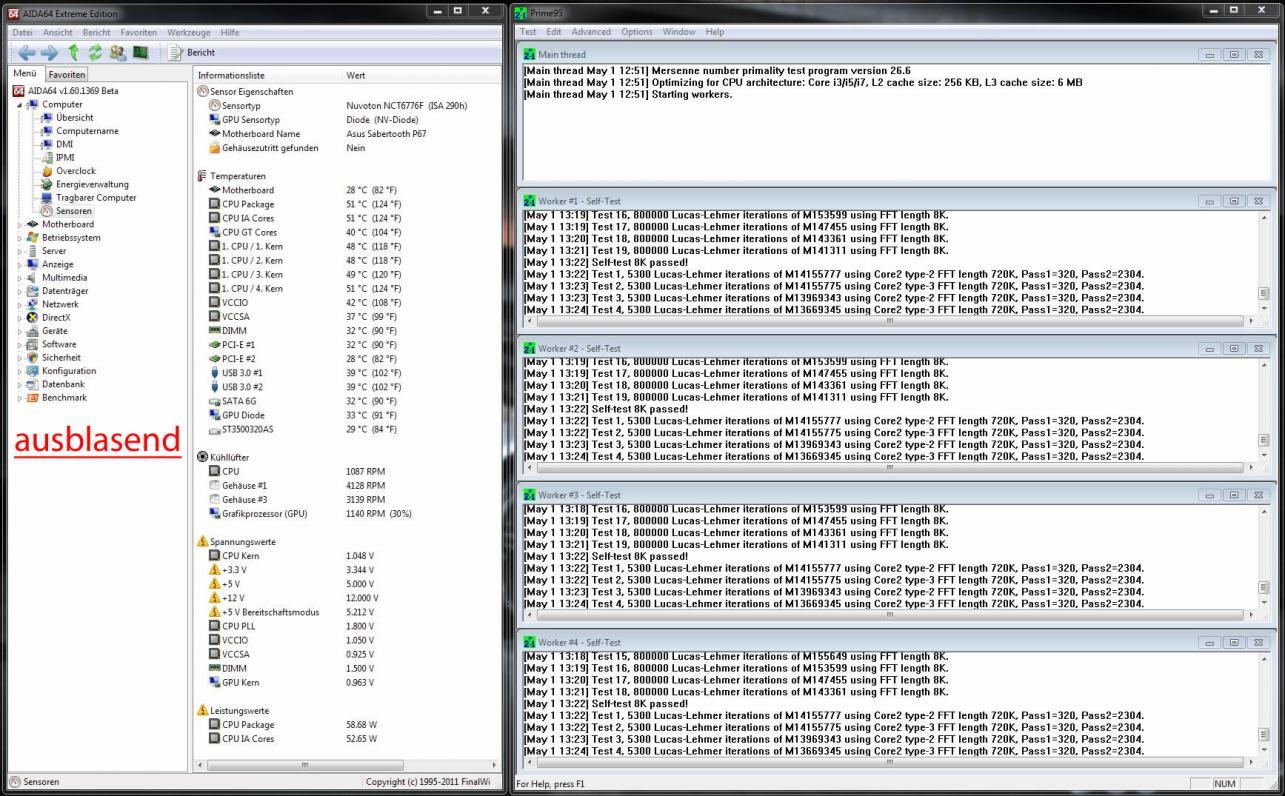Select the CPU Package temperature row

pyautogui.click(x=346, y=204)
